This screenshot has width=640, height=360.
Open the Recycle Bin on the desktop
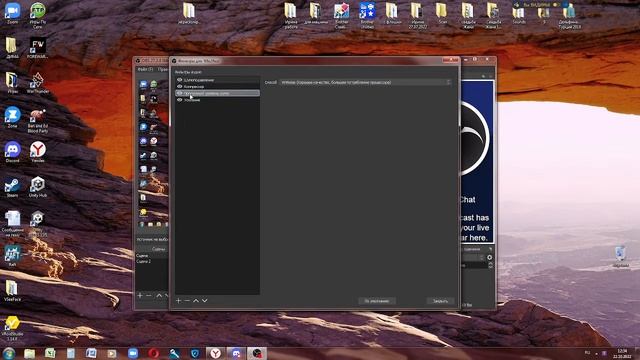pos(620,256)
